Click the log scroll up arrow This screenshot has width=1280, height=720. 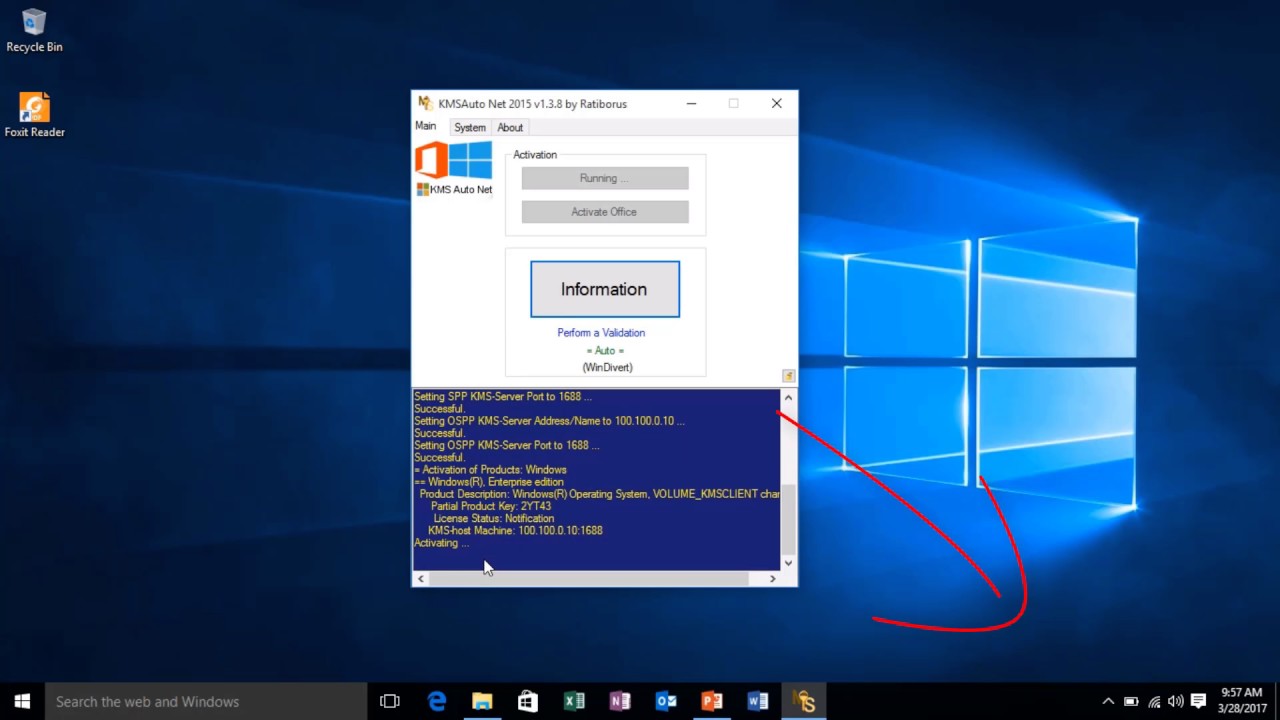click(x=788, y=398)
